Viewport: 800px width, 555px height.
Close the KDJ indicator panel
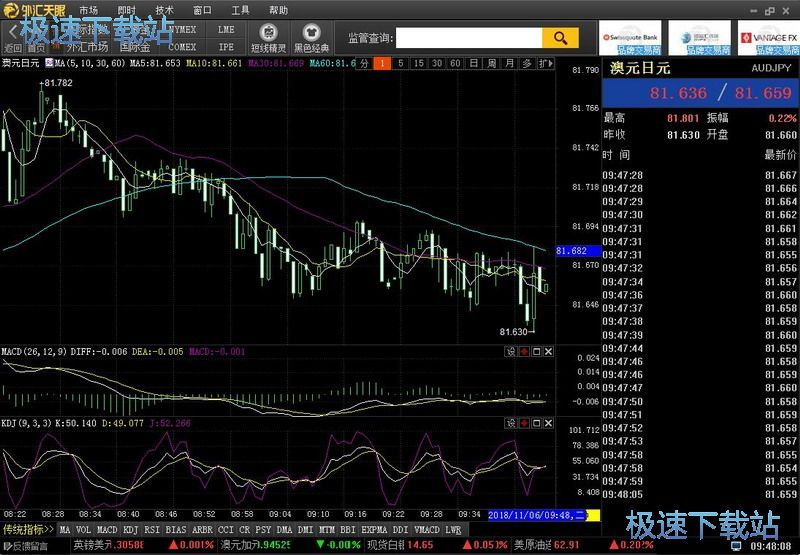point(548,423)
